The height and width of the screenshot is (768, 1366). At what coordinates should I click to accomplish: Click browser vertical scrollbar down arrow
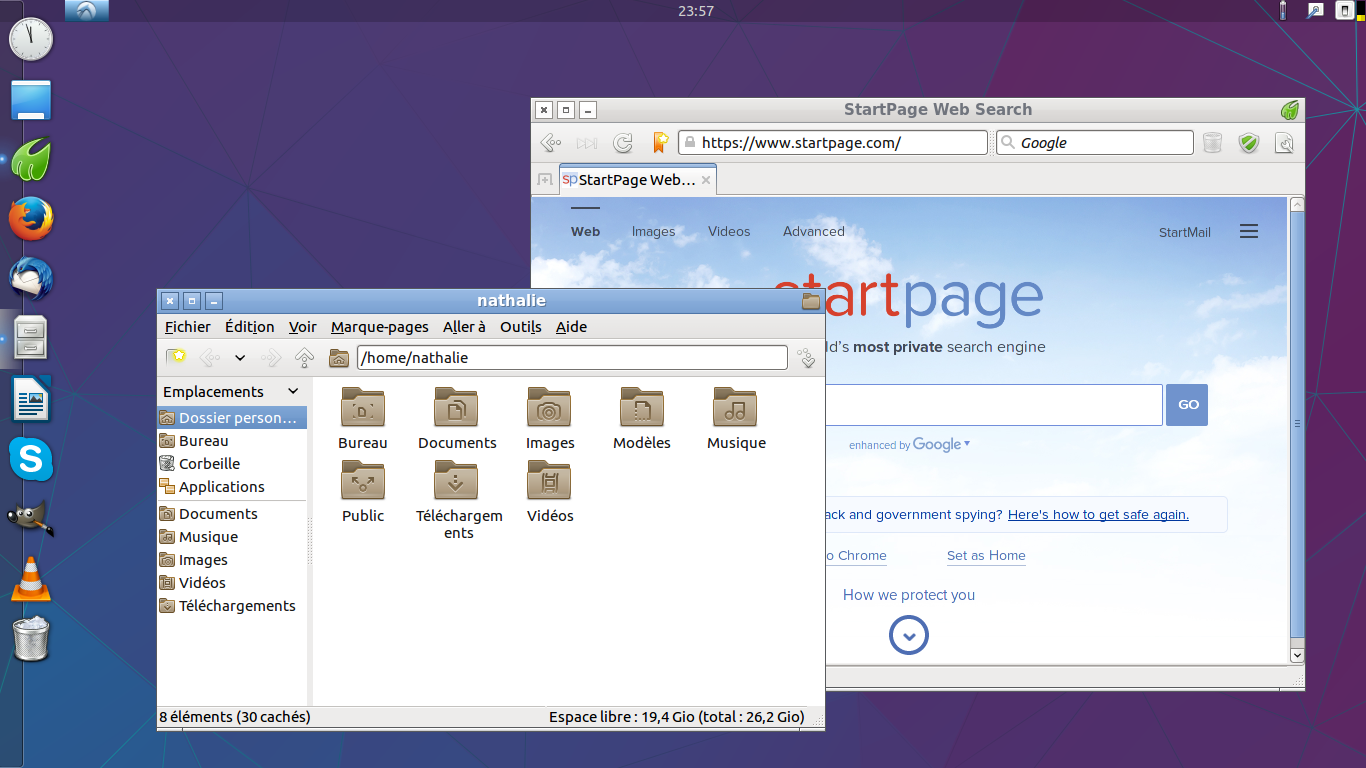(1297, 655)
